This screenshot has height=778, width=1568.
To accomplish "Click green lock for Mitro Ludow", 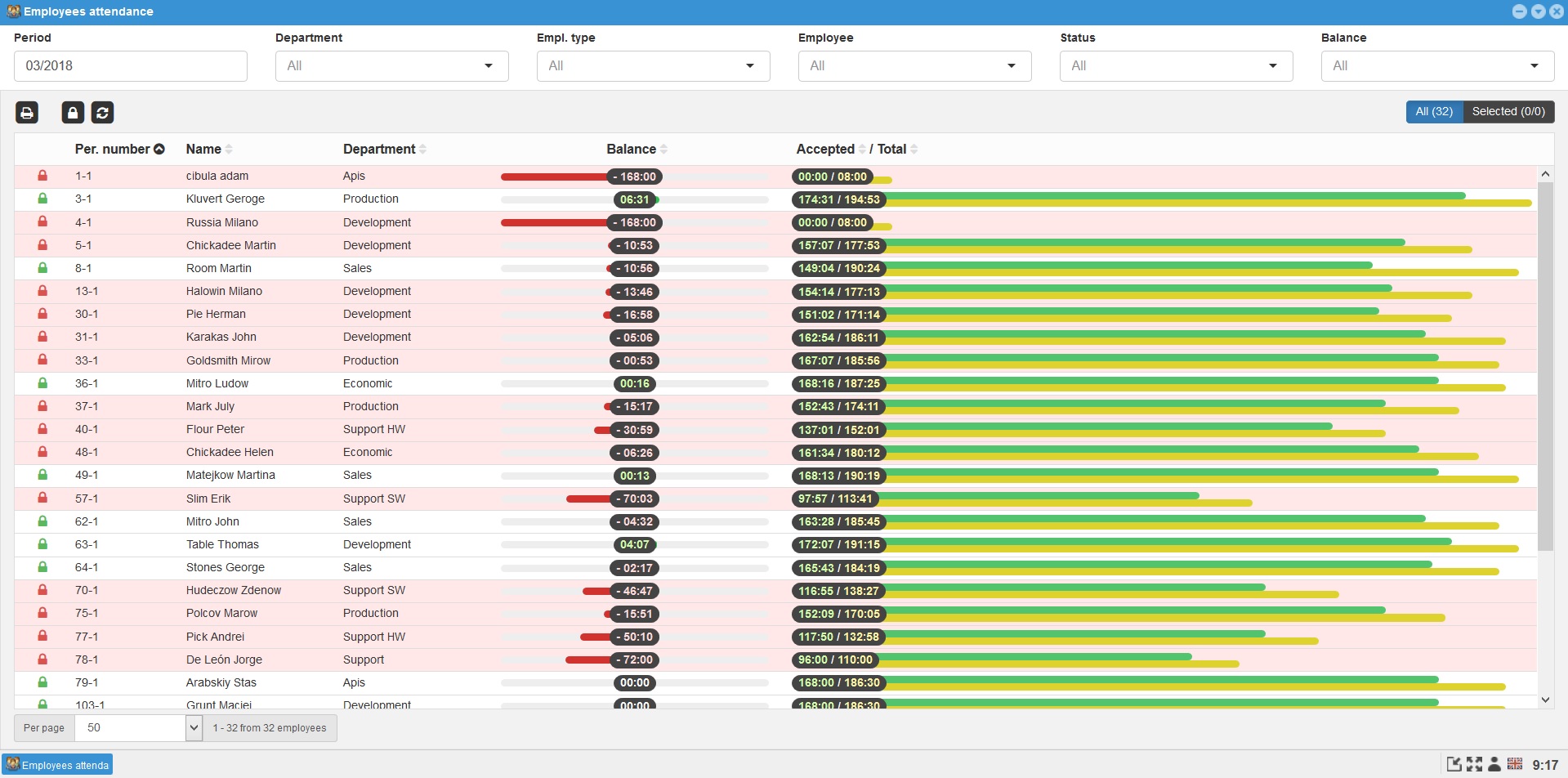I will (x=42, y=382).
